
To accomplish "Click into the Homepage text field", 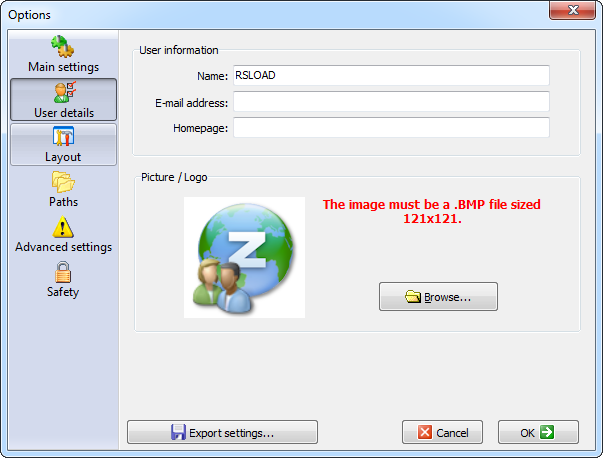I will [x=391, y=128].
